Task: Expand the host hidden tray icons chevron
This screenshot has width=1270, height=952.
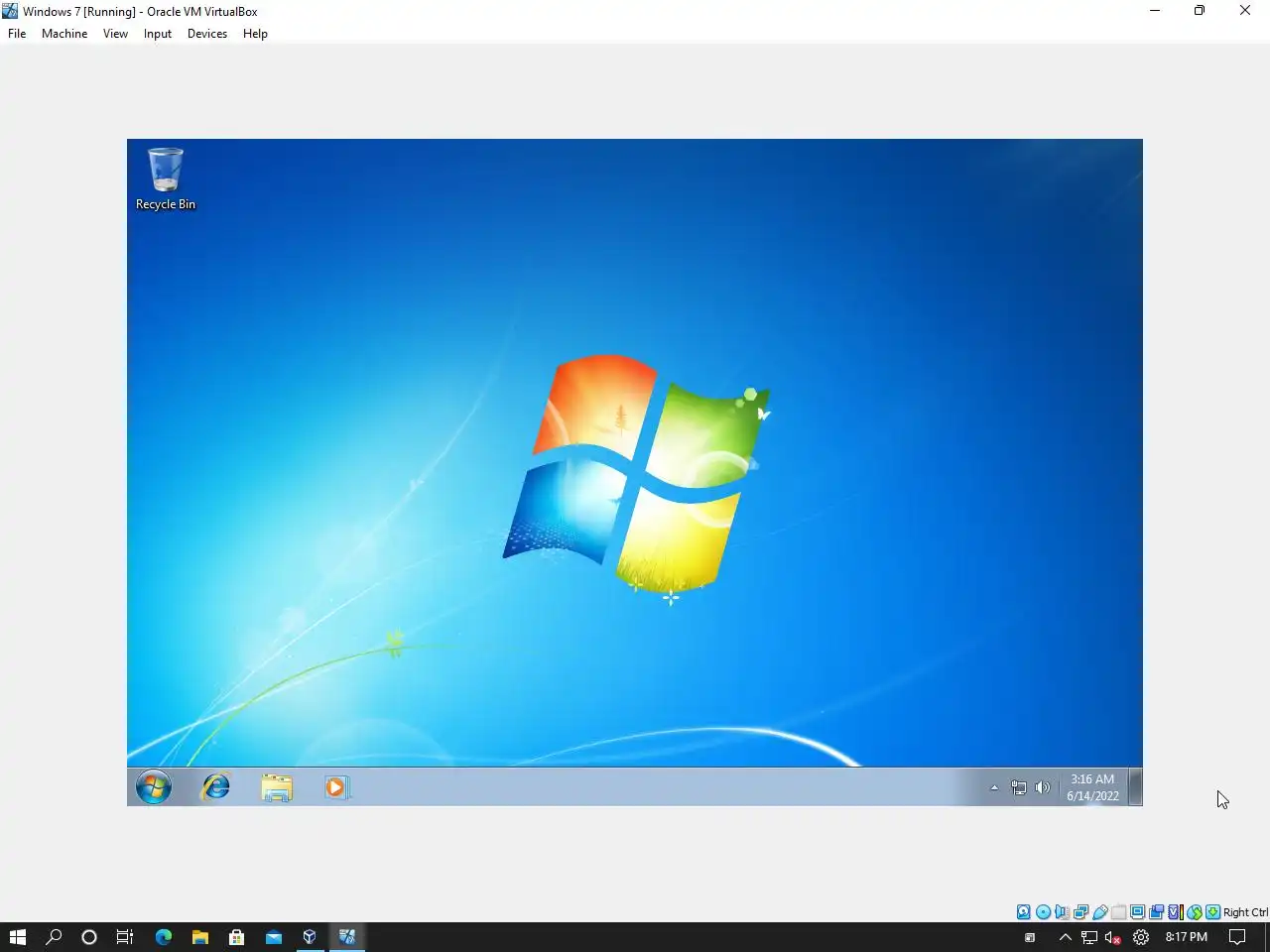Action: point(1065,937)
